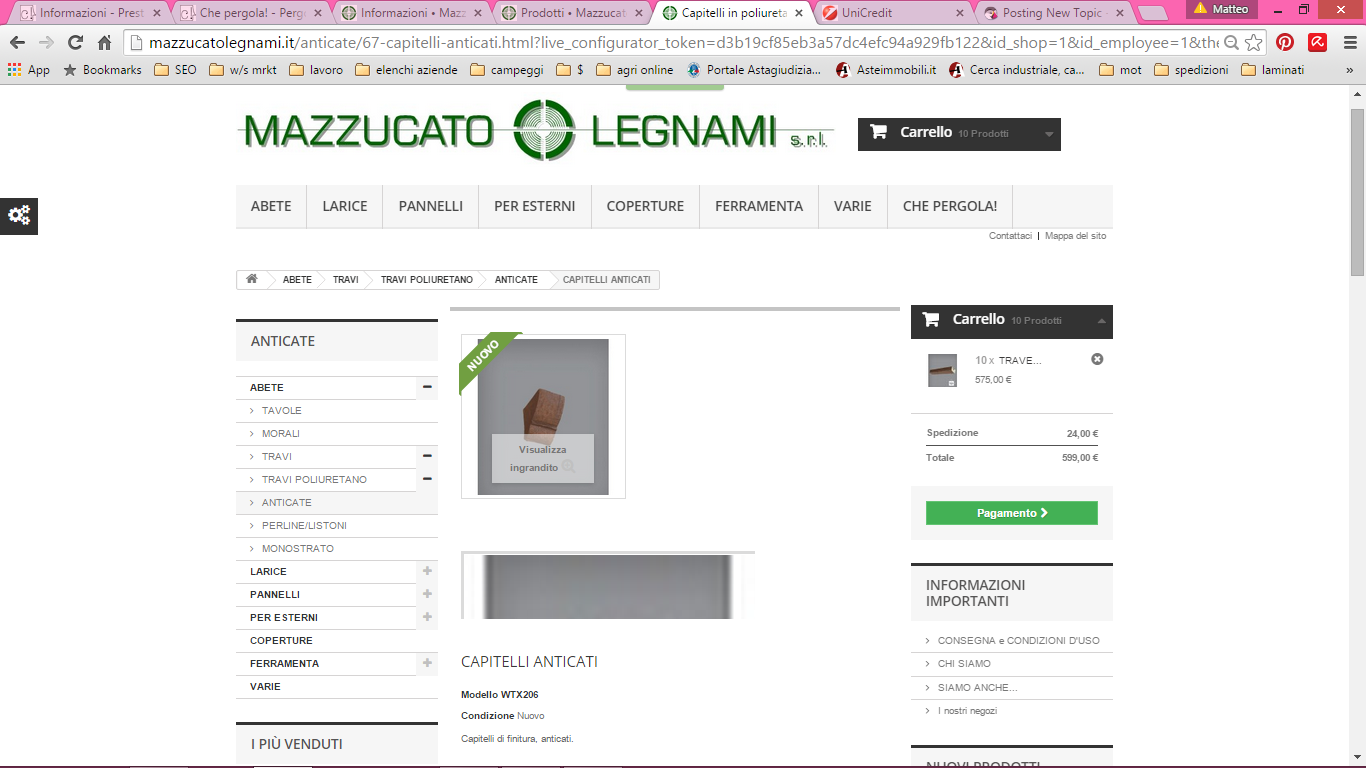This screenshot has width=1366, height=768.
Task: Open the header Carrello dropdown arrow
Action: click(x=1048, y=134)
